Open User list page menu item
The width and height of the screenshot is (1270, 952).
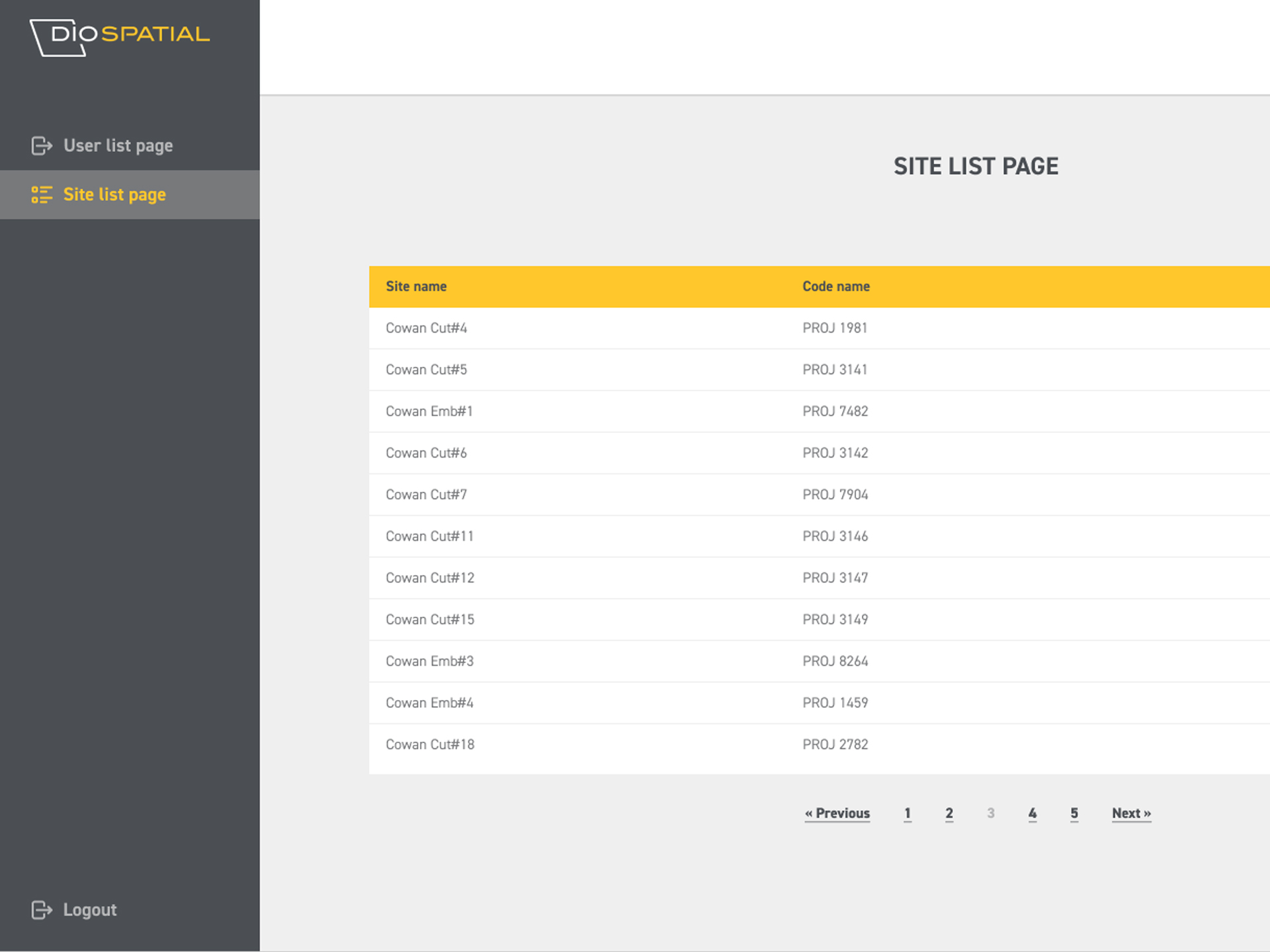click(118, 145)
